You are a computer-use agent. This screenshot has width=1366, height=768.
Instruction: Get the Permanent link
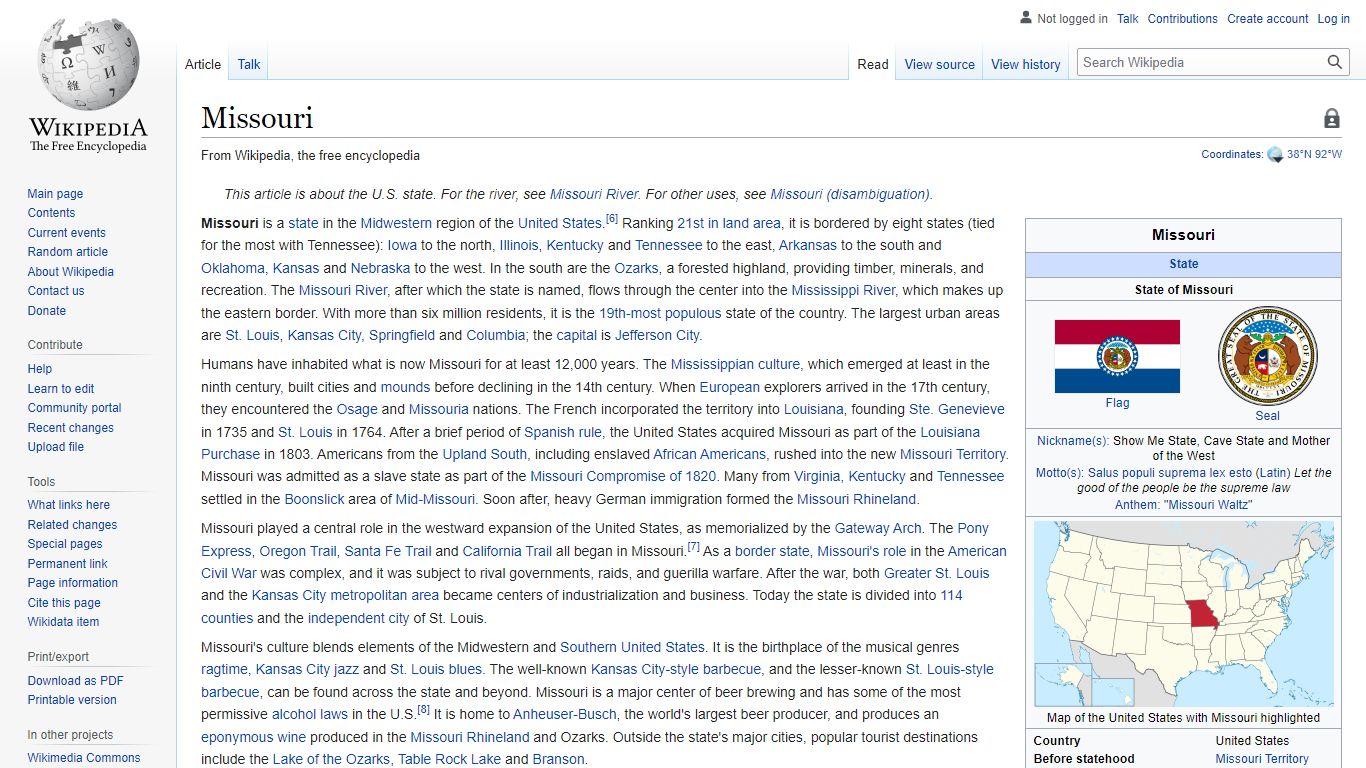[x=67, y=564]
